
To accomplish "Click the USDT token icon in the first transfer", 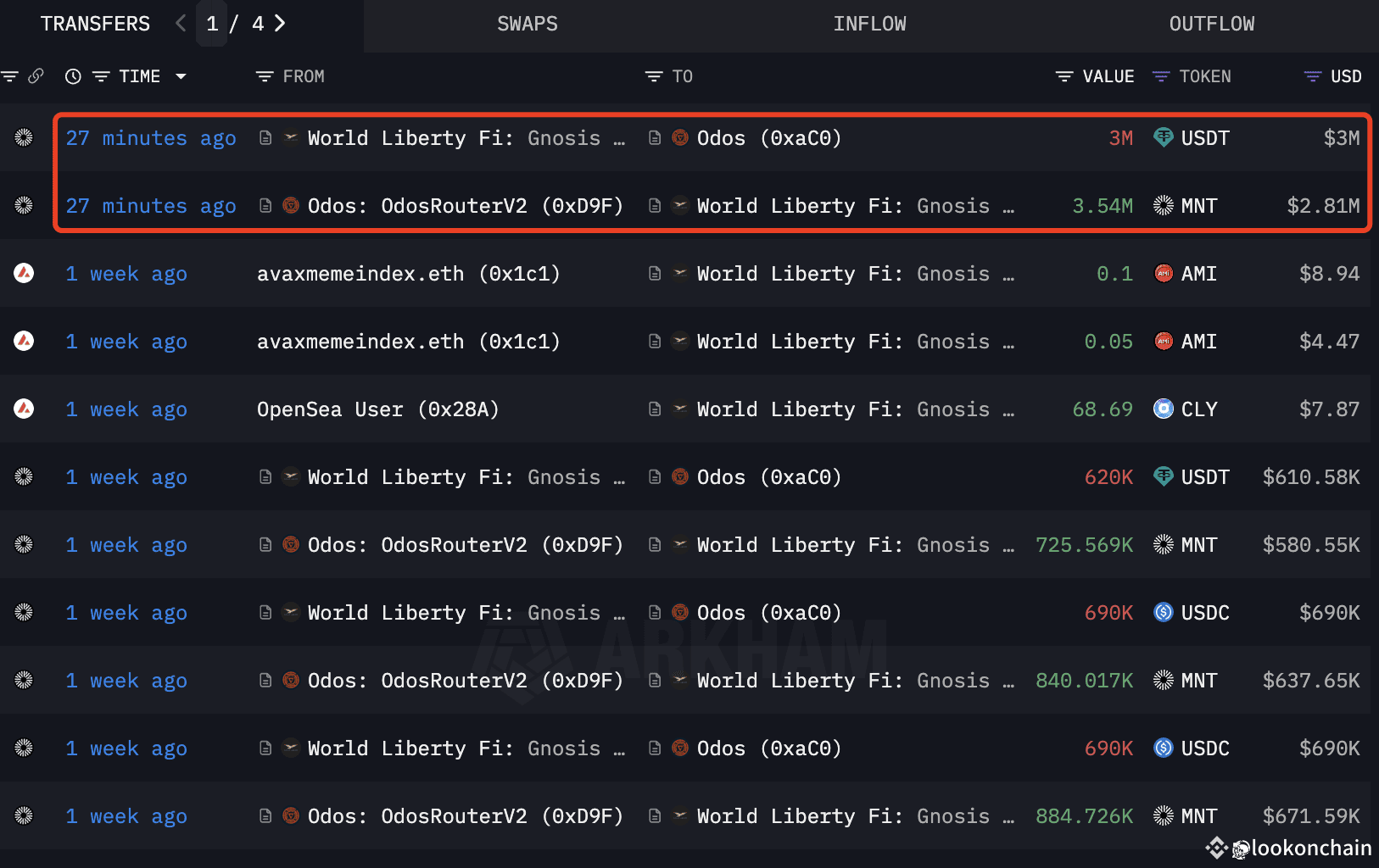I will 1163,138.
